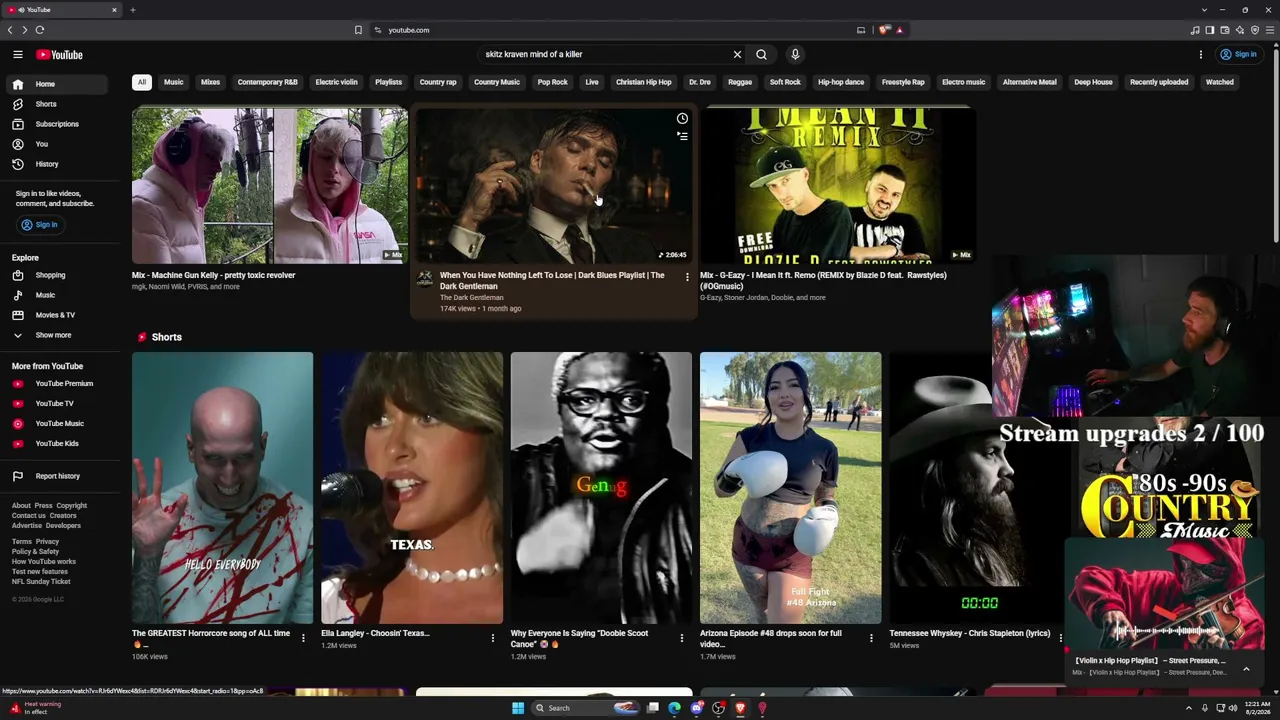Select the Pop Rock filter chip
Screen dimensions: 1280x720
click(552, 82)
